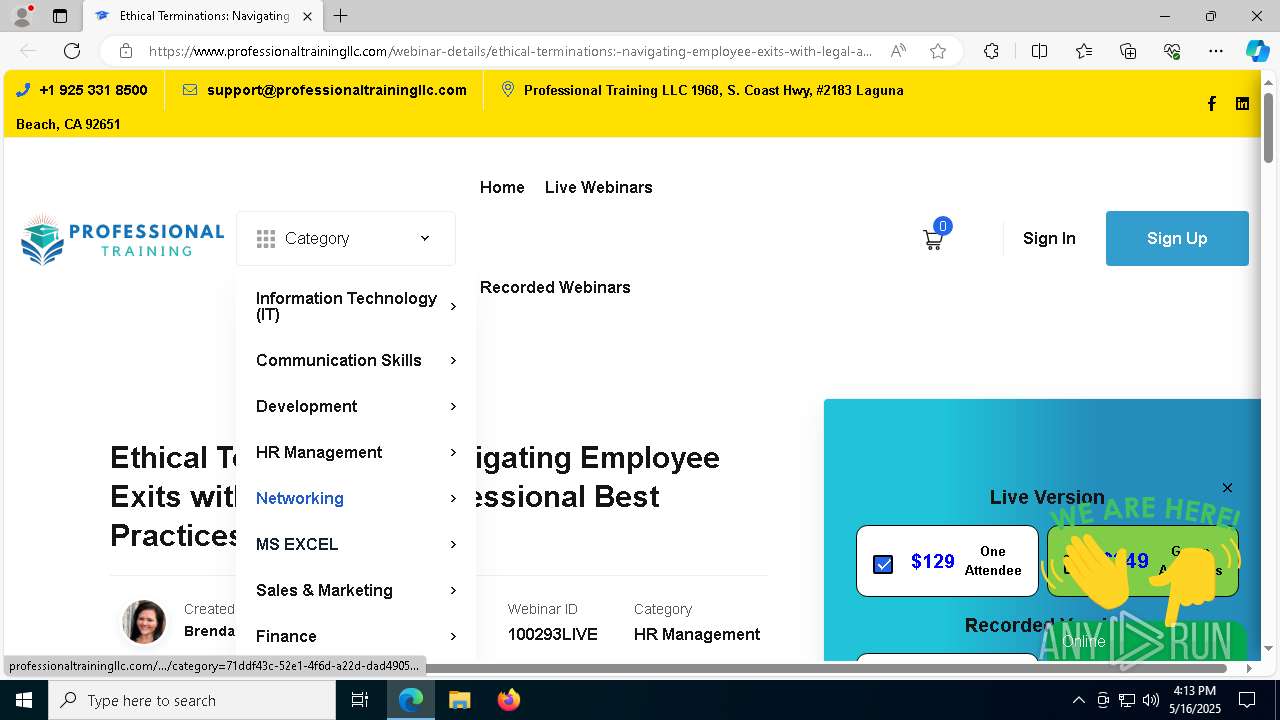Click the Sign Up button
Viewport: 1280px width, 720px height.
(x=1177, y=238)
